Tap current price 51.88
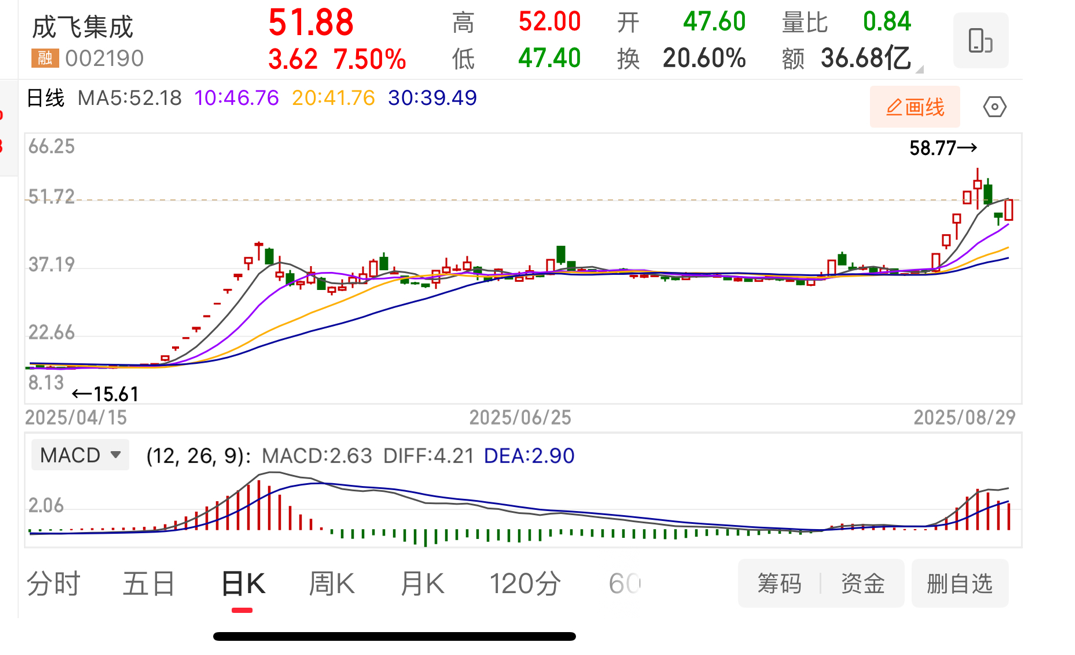 click(311, 23)
